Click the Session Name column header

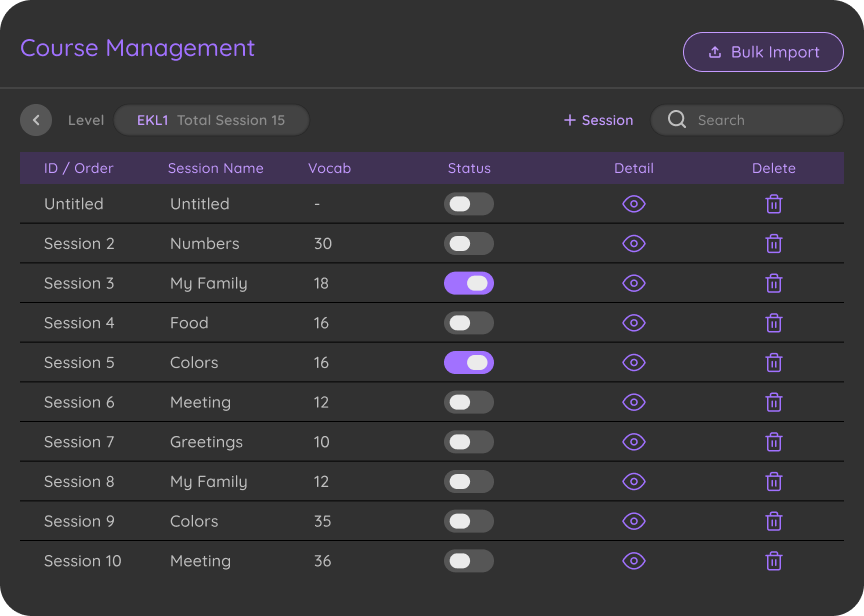tap(215, 168)
